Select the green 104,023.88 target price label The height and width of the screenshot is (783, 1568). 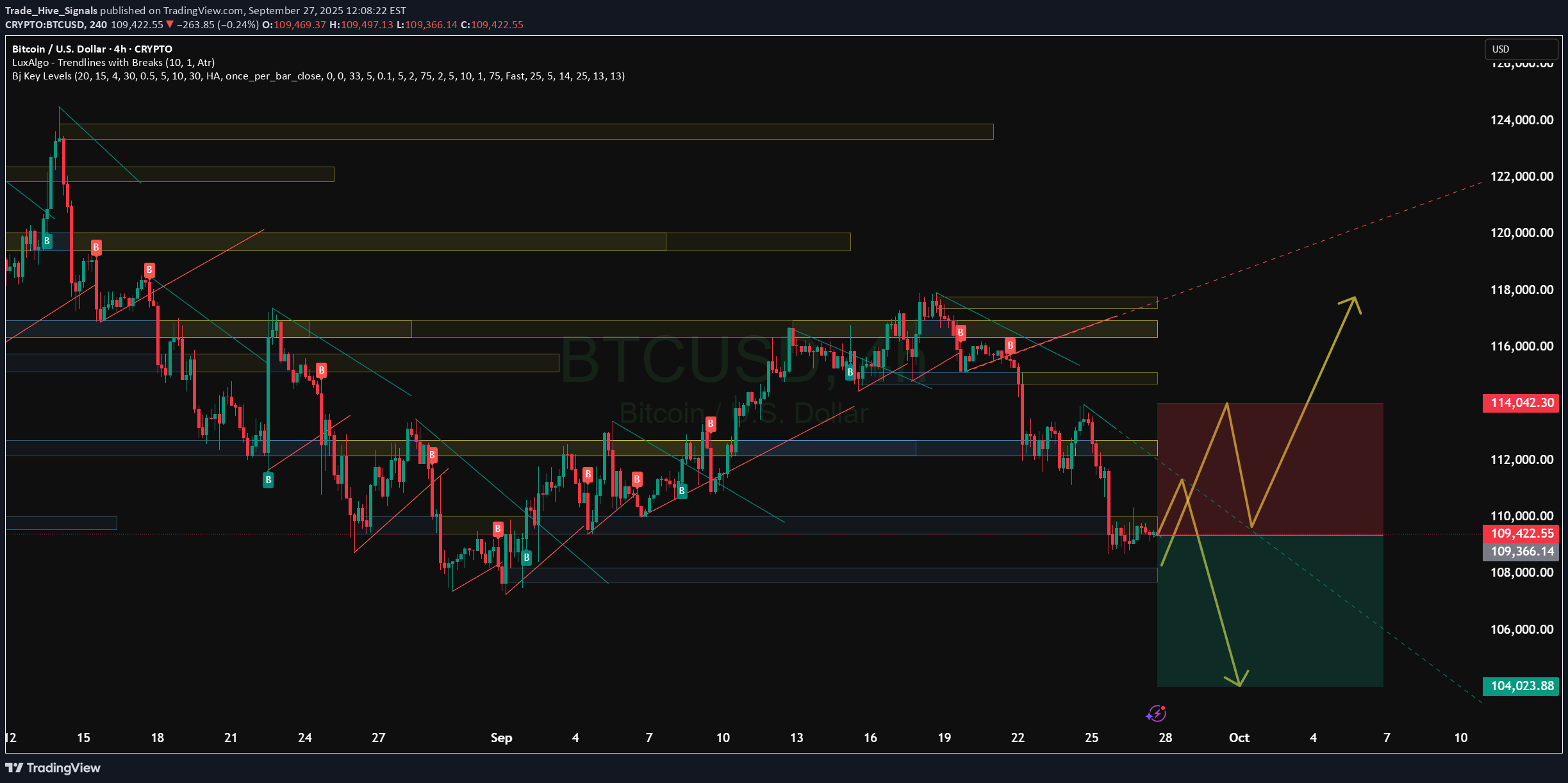(x=1521, y=686)
